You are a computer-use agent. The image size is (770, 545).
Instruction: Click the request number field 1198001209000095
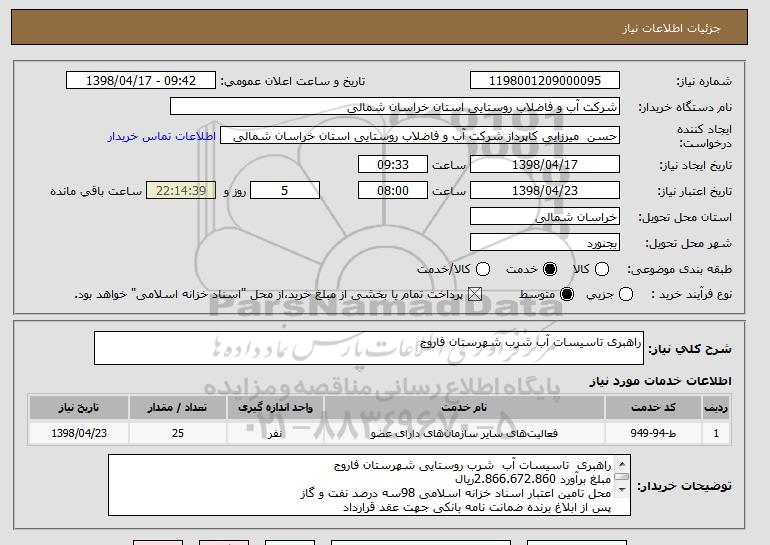545,81
